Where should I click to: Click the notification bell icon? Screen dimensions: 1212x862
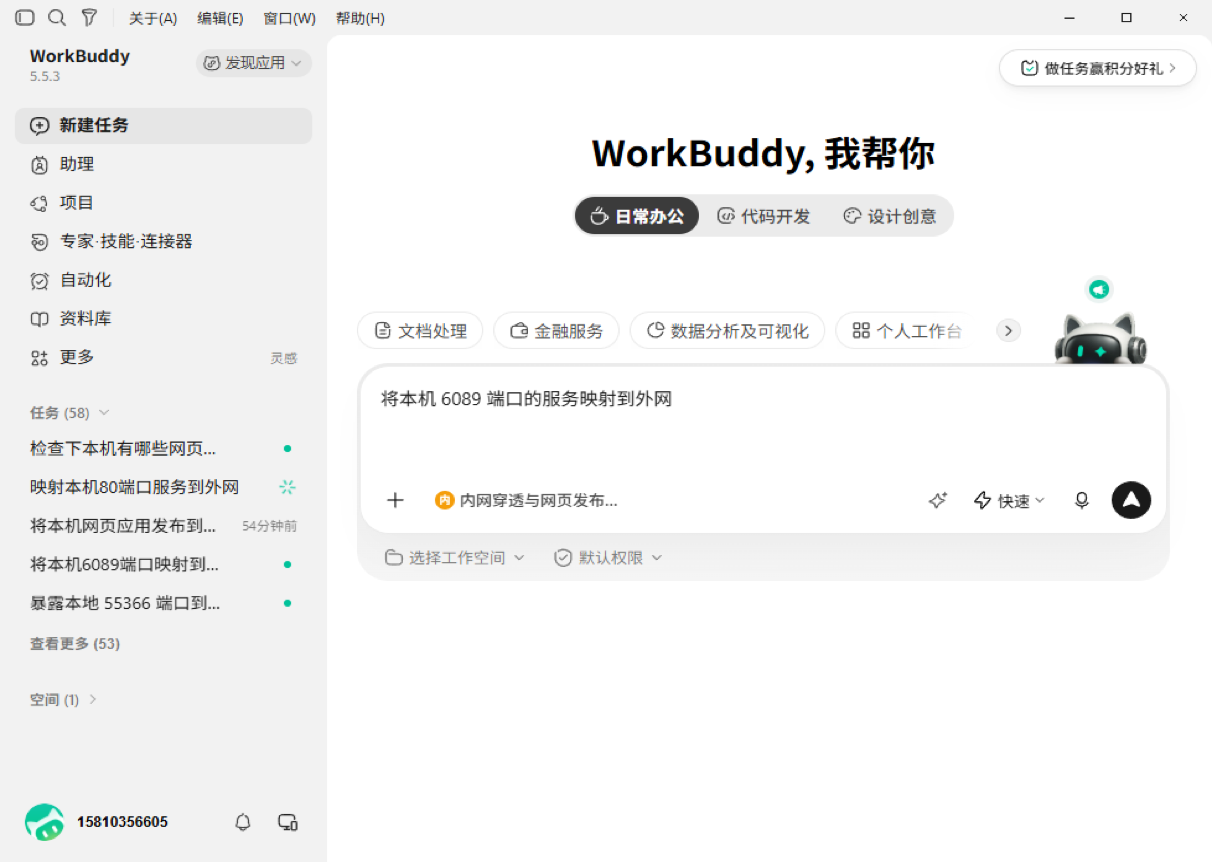tap(243, 822)
